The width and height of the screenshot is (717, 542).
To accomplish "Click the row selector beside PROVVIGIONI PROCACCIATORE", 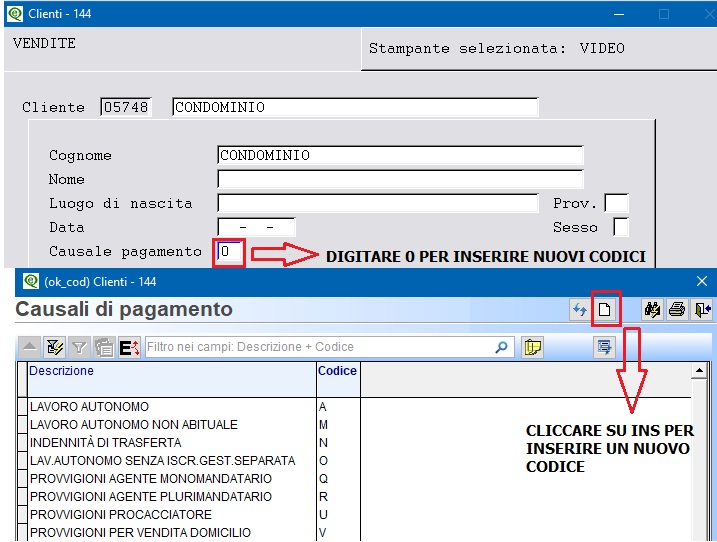I will tap(22, 515).
